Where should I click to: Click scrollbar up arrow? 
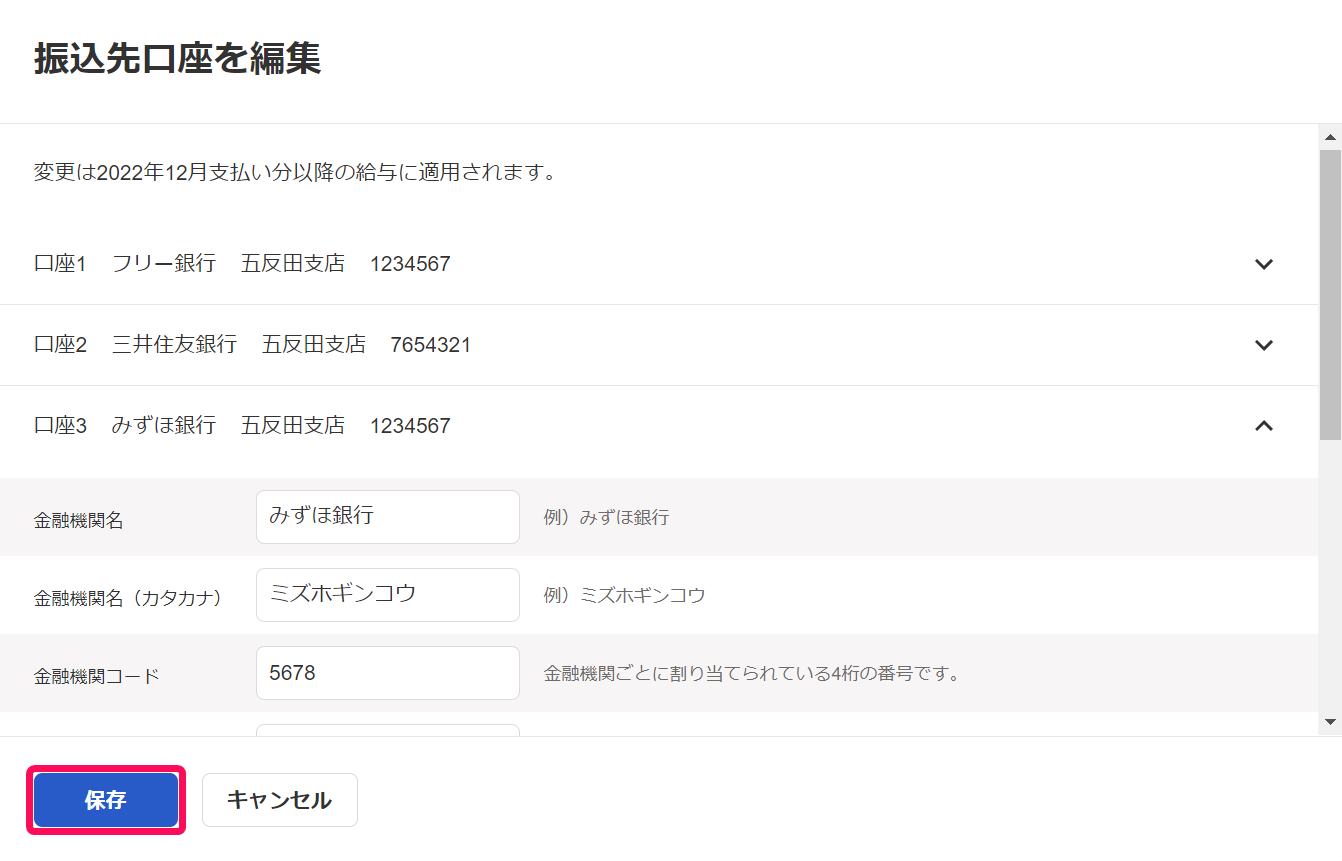[1330, 137]
